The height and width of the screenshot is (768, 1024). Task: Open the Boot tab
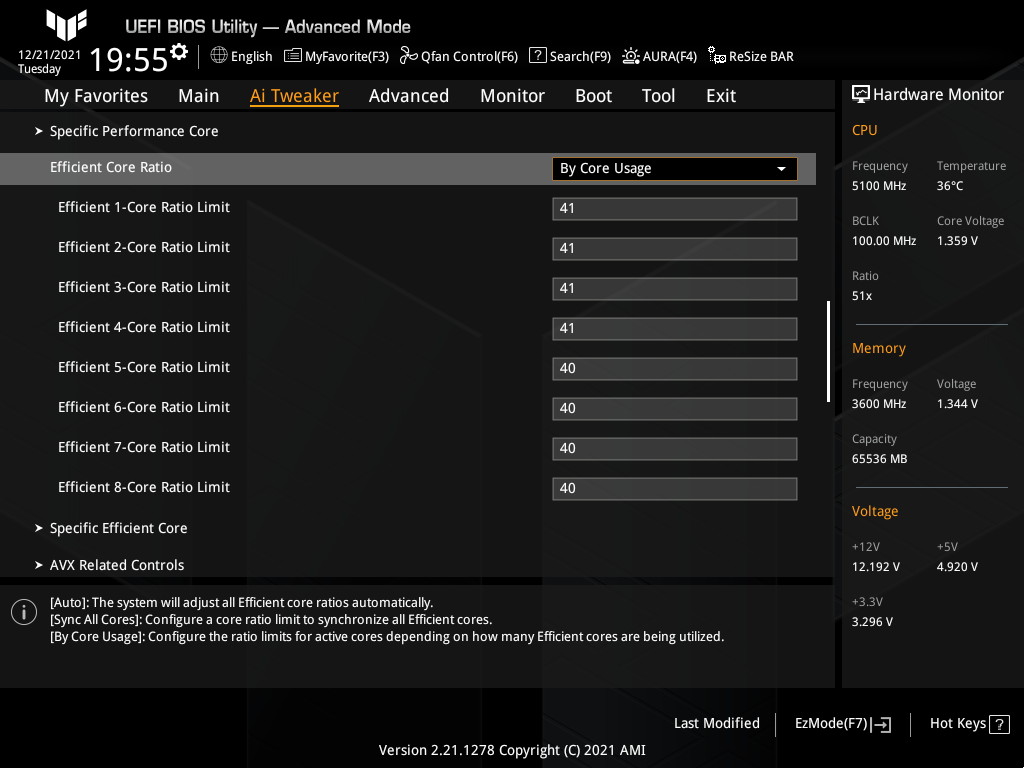(x=593, y=96)
